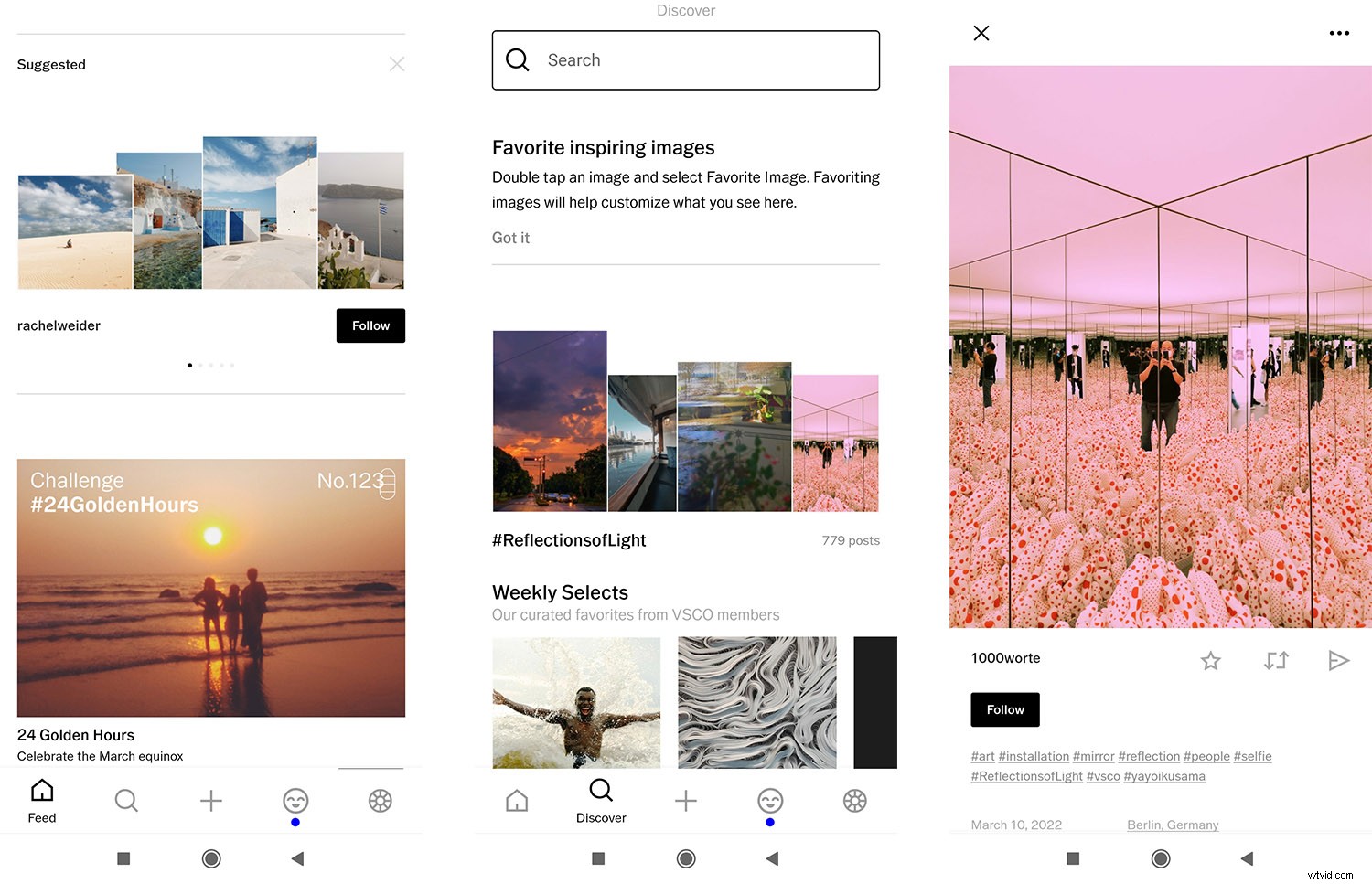Open the three-dot options menu
The height and width of the screenshot is (884, 1372).
1339,32
